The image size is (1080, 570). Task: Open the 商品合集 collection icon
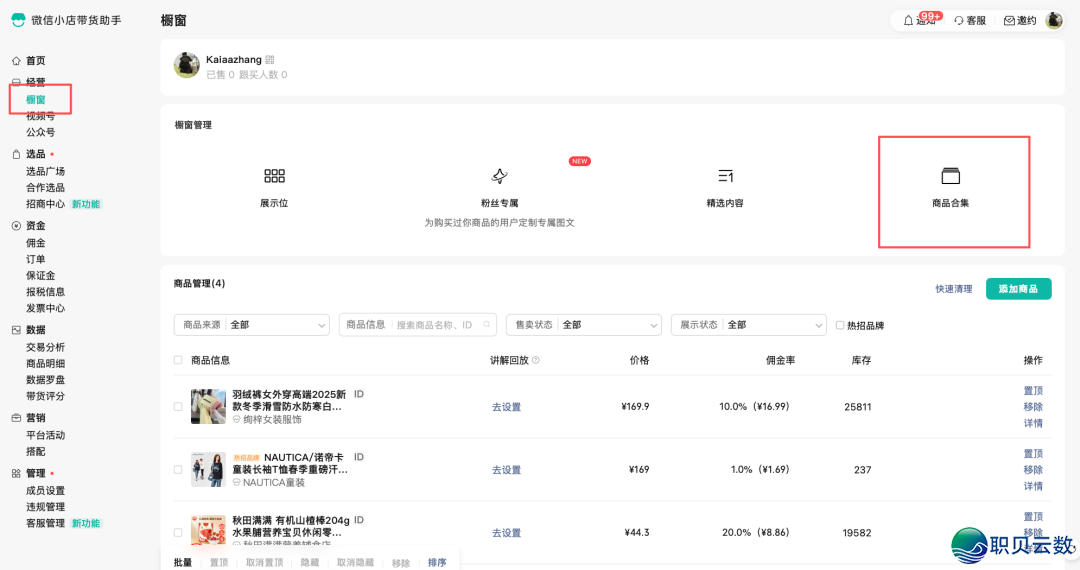coord(950,176)
